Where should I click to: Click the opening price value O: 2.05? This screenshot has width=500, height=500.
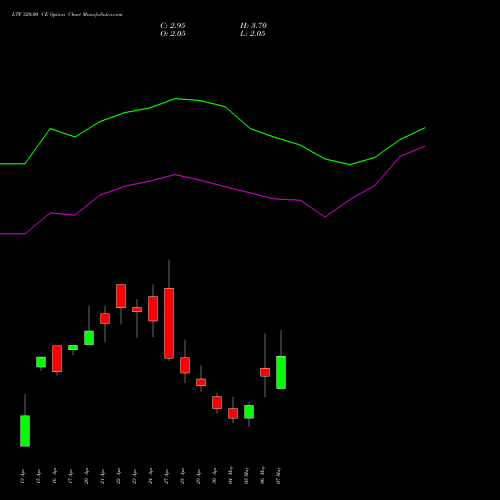173,34
